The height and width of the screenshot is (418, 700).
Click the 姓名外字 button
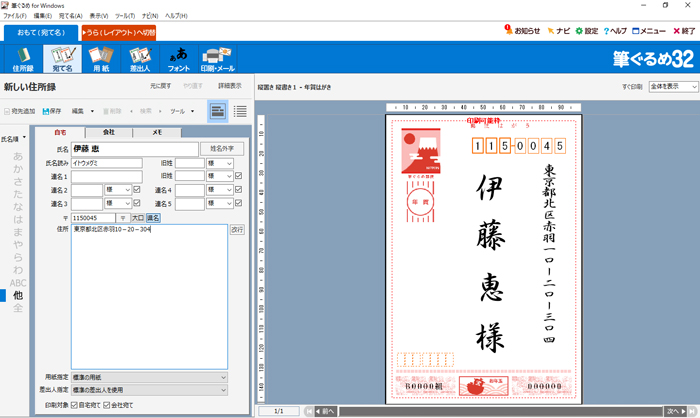(x=222, y=149)
